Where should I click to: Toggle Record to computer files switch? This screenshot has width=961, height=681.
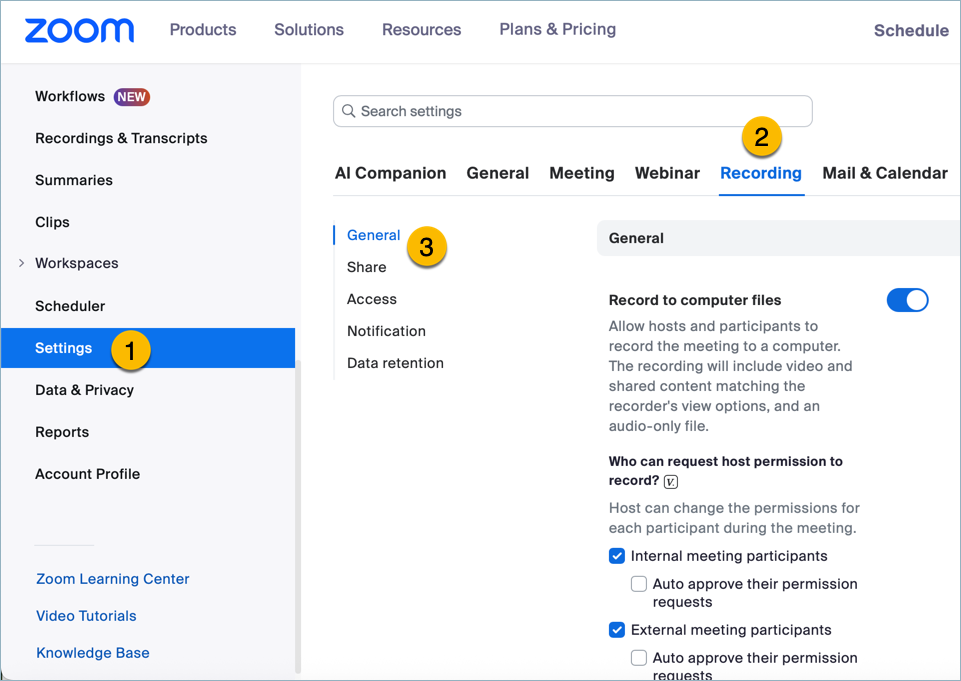[x=907, y=300]
